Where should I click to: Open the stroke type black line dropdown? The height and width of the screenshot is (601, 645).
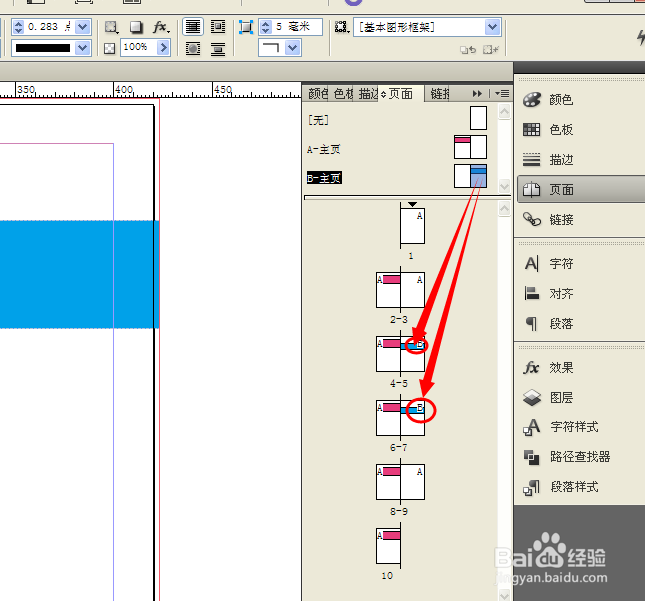[83, 48]
